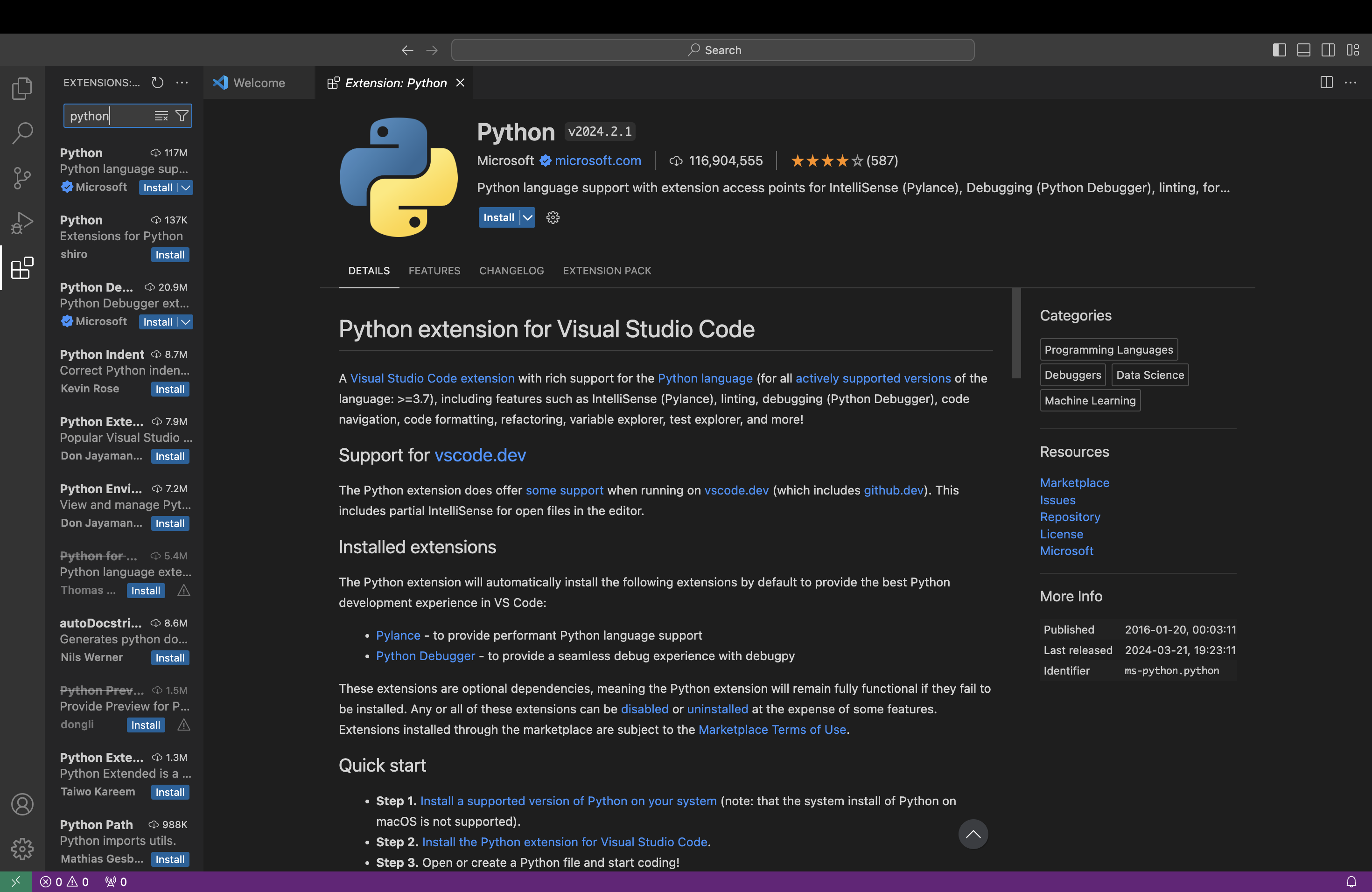Open the Marketplace resource link
Image resolution: width=1372 pixels, height=892 pixels.
tap(1075, 483)
